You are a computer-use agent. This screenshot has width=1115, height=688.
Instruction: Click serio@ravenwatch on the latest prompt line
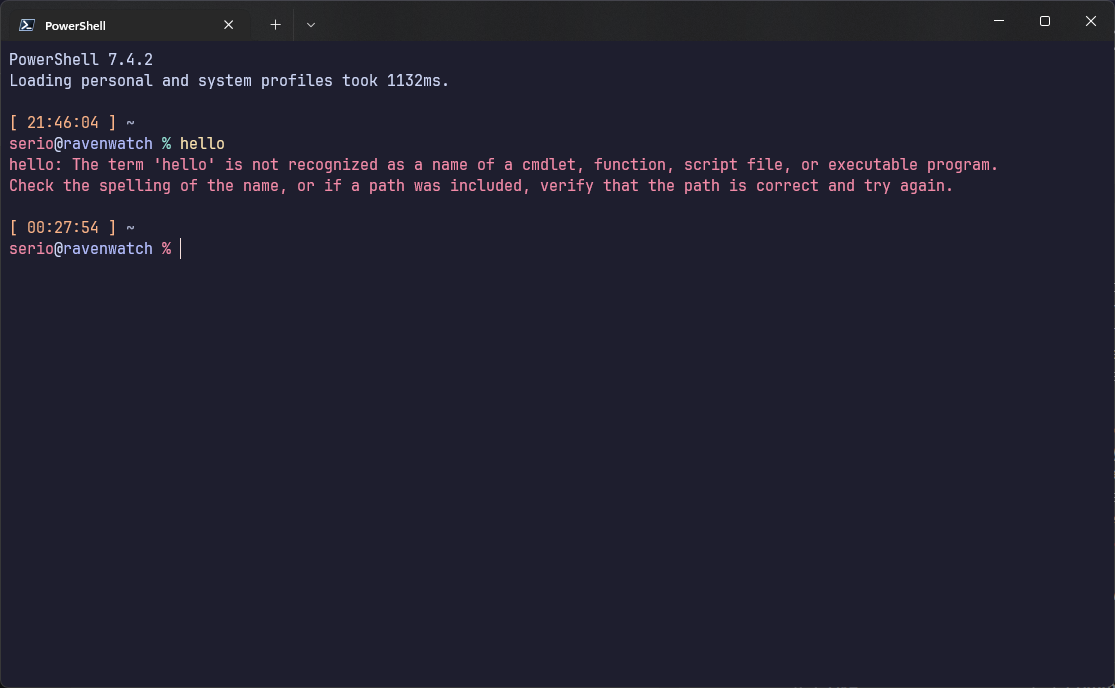pyautogui.click(x=81, y=249)
